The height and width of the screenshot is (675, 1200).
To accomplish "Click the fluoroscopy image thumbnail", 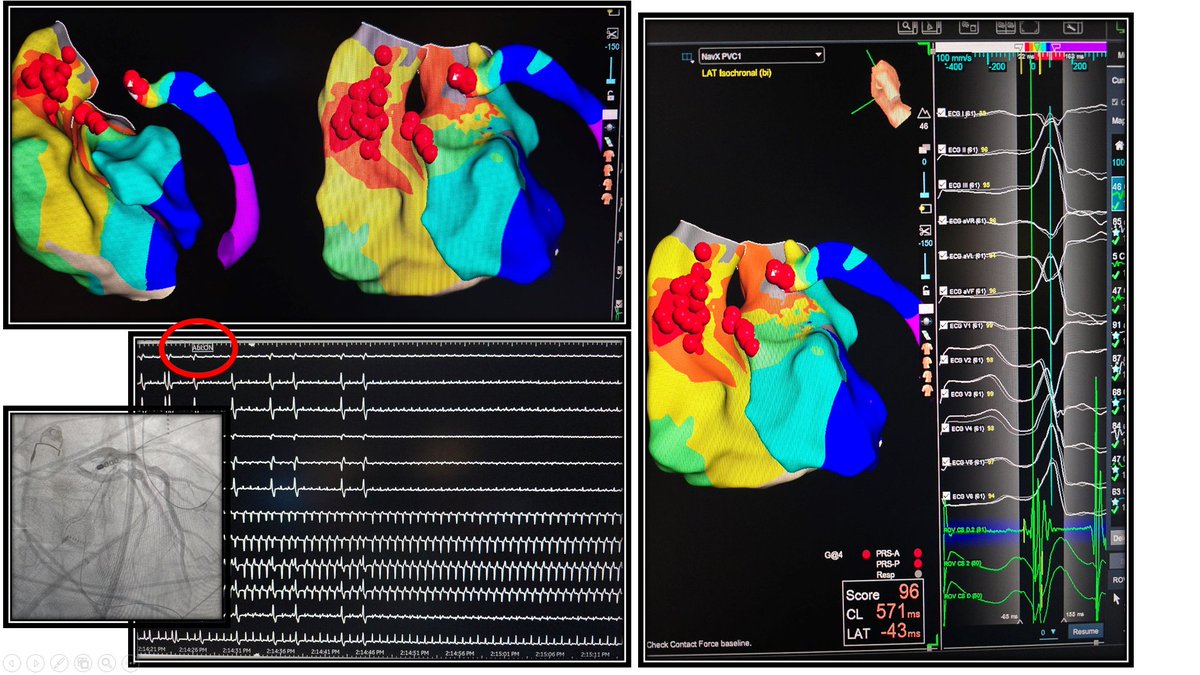I will (x=117, y=517).
